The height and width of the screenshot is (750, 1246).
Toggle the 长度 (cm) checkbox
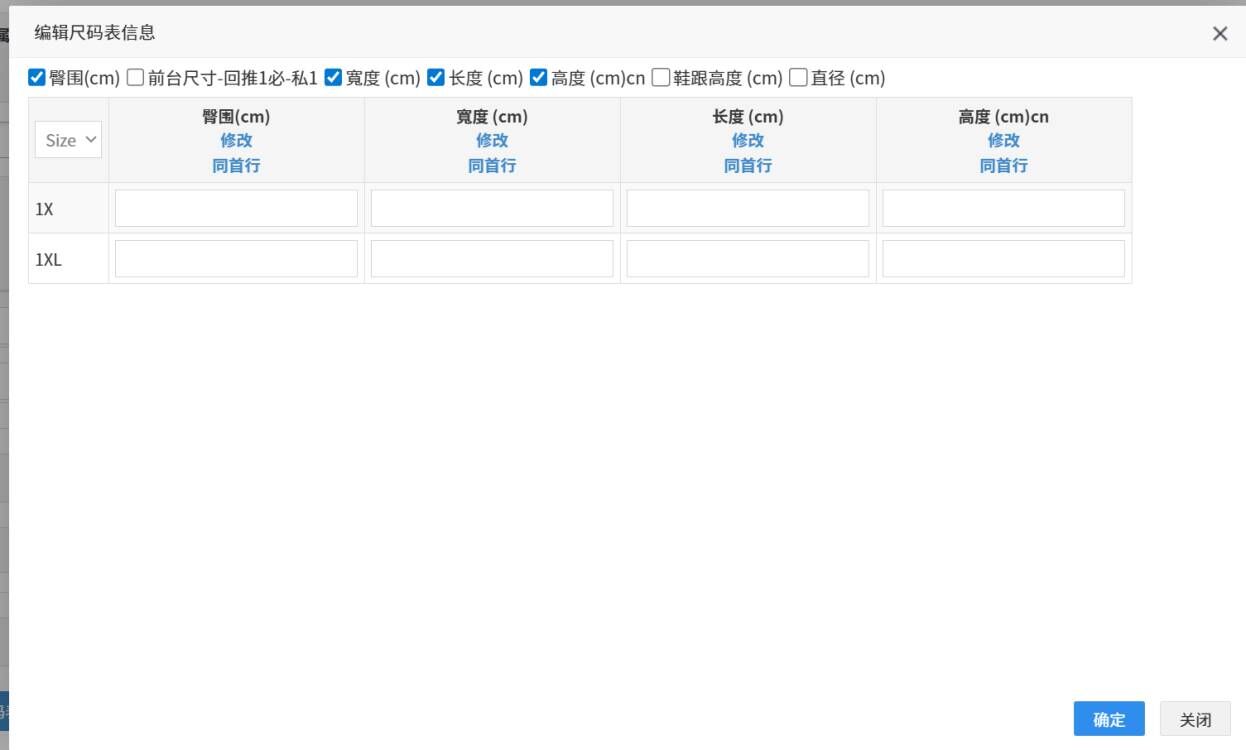436,77
